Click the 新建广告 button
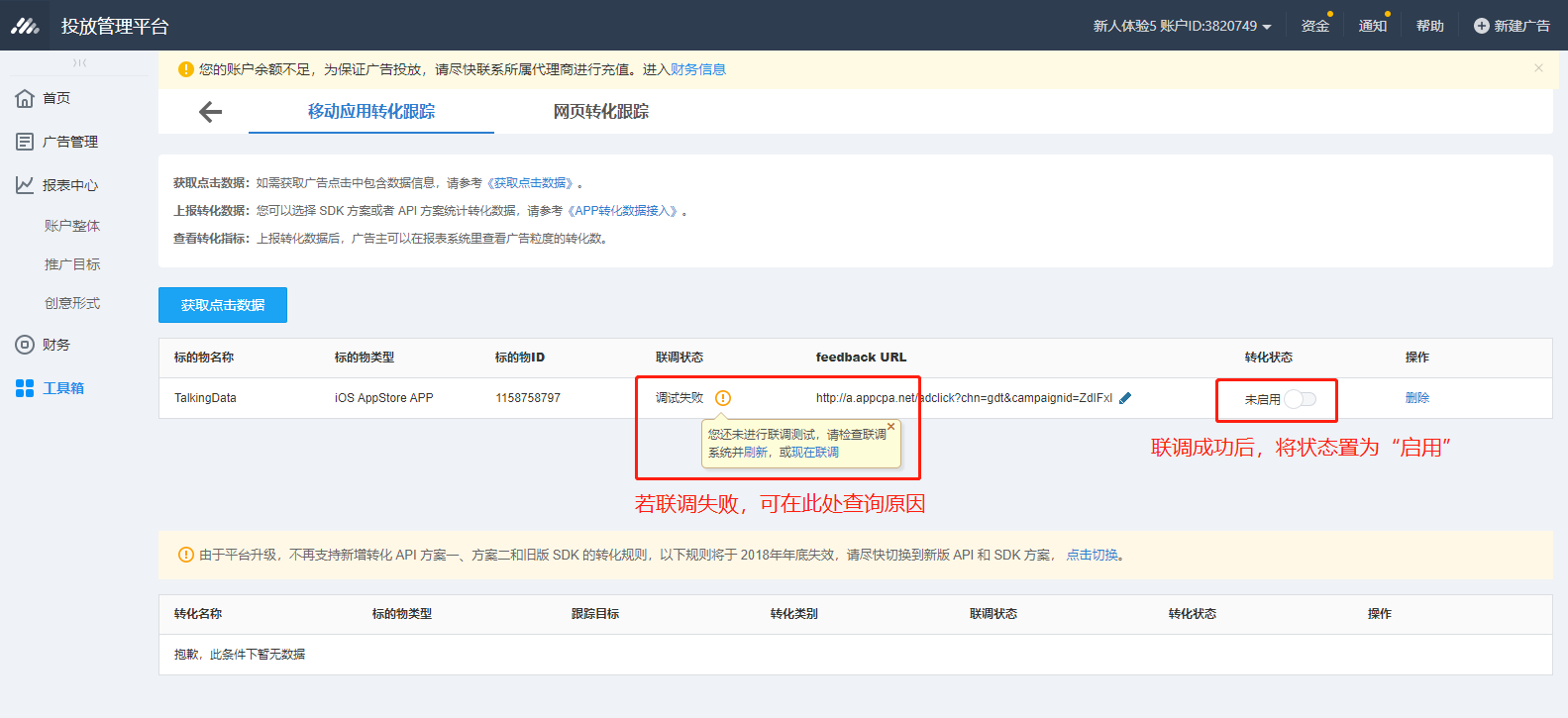 [1512, 26]
